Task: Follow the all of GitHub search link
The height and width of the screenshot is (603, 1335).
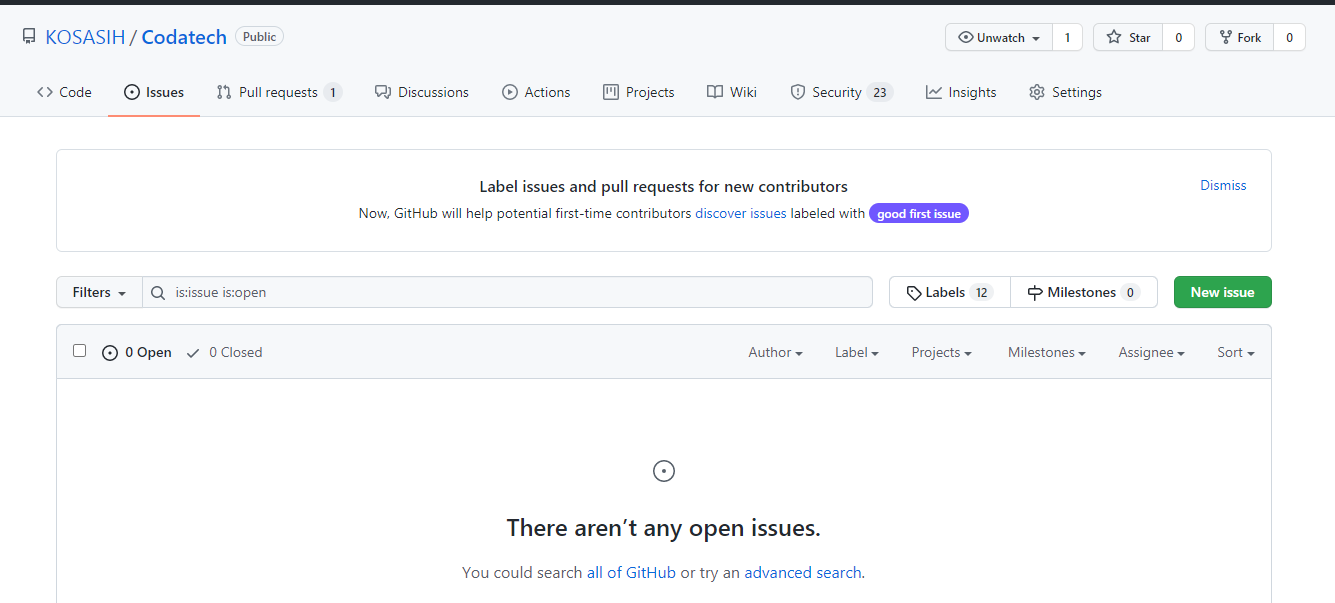Action: click(x=631, y=573)
